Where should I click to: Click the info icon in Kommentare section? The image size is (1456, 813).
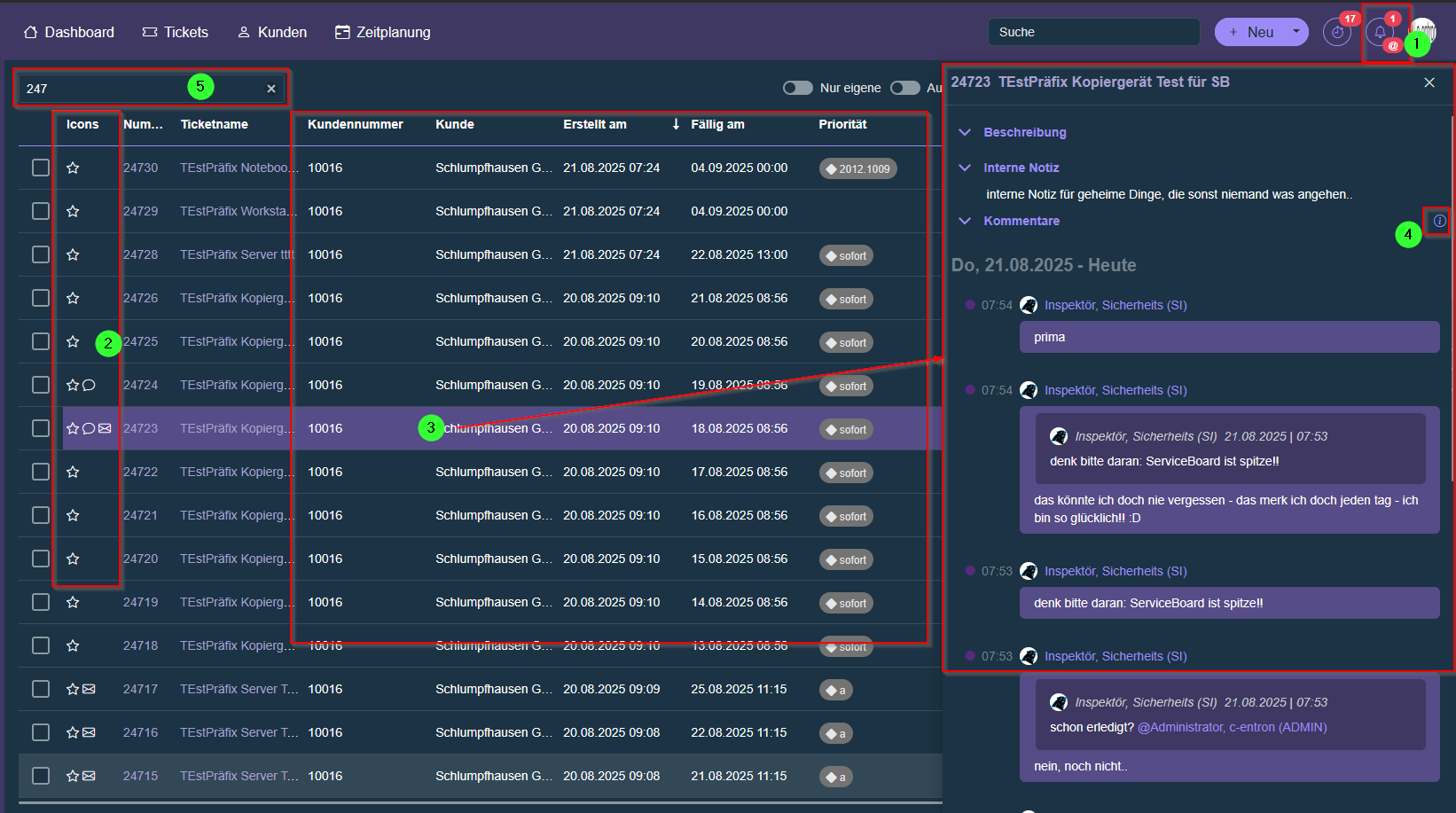point(1439,221)
